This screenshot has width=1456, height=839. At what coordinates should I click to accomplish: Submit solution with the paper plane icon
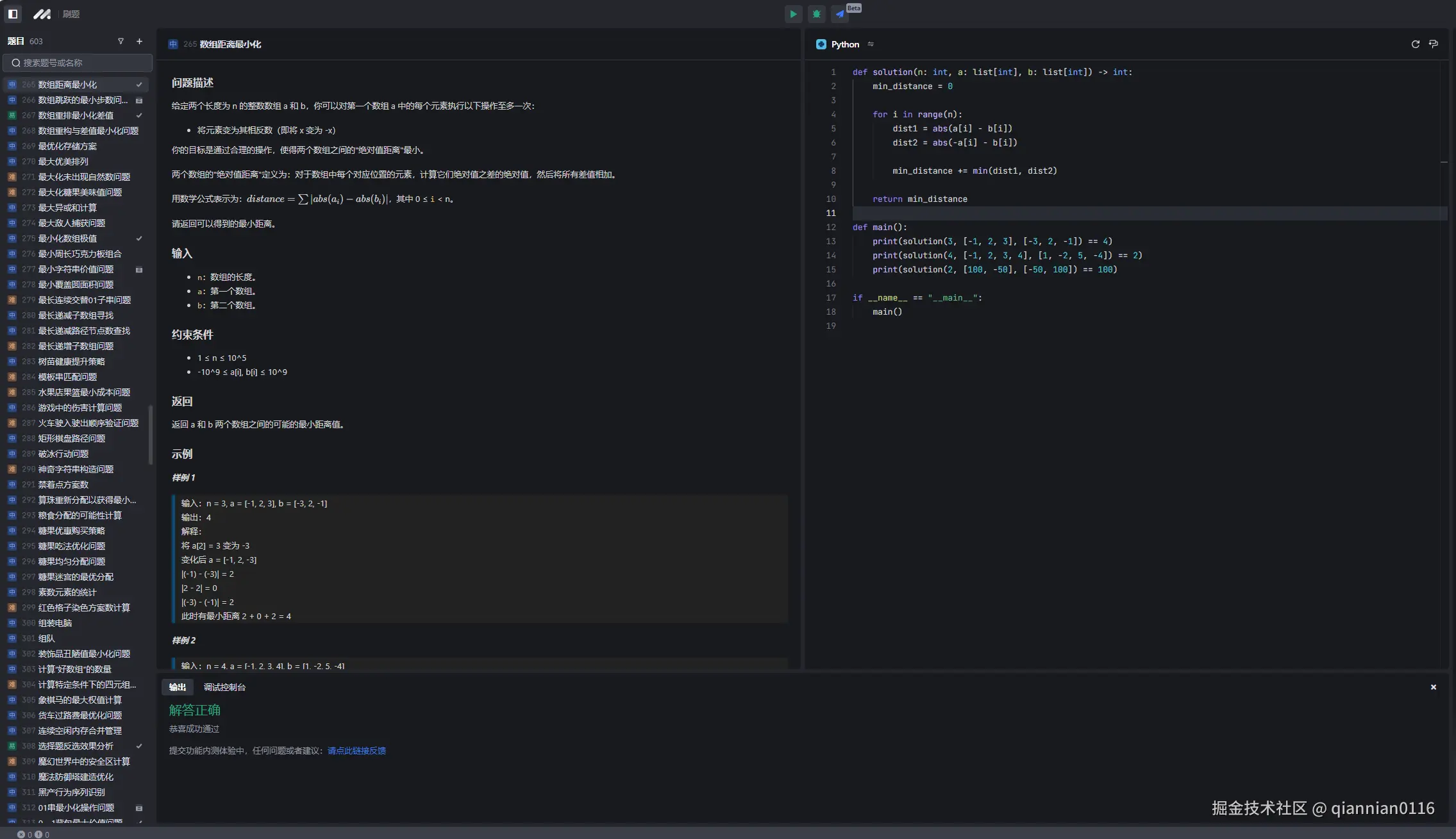[839, 14]
